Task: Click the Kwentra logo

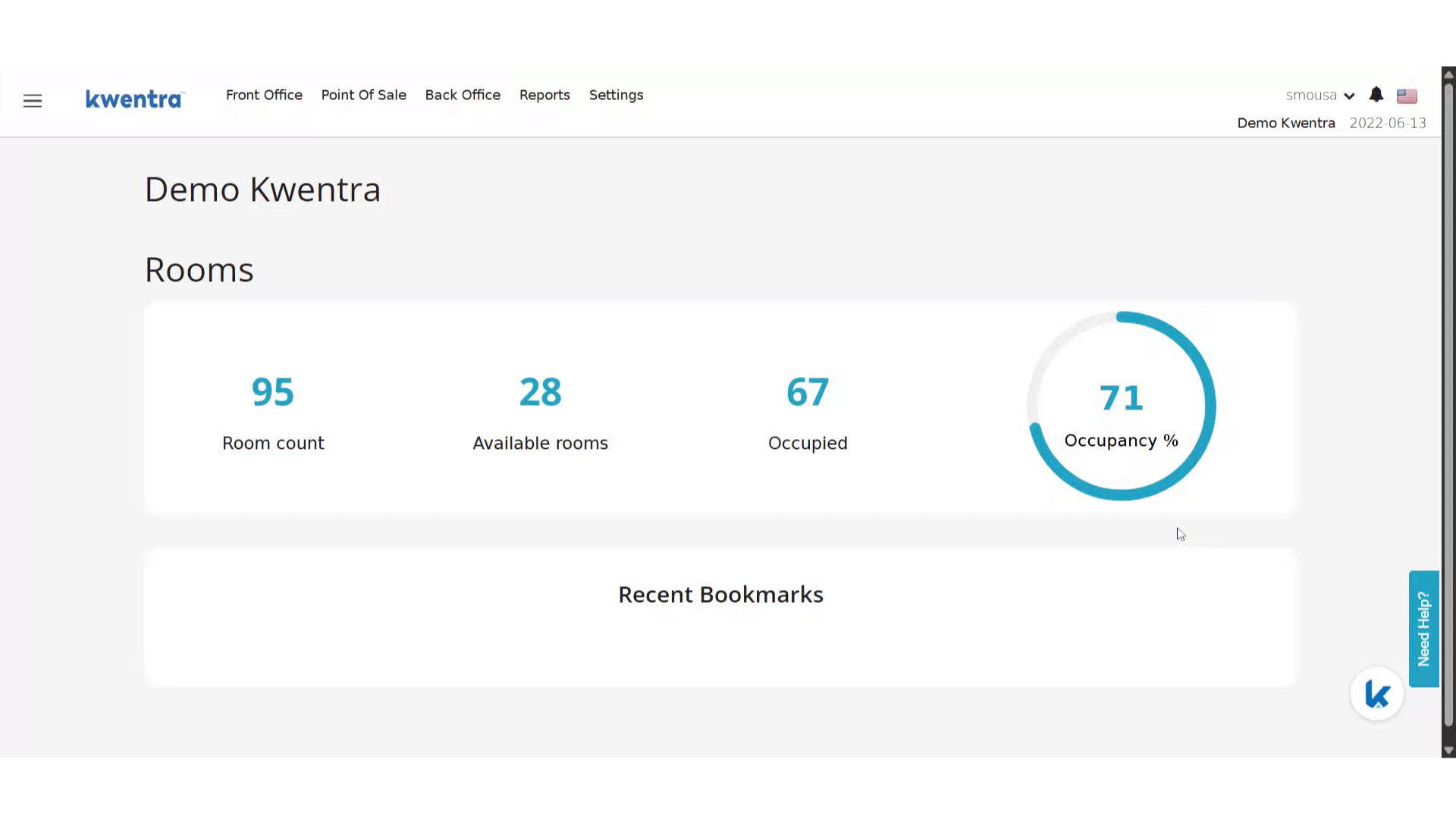Action: (x=134, y=99)
